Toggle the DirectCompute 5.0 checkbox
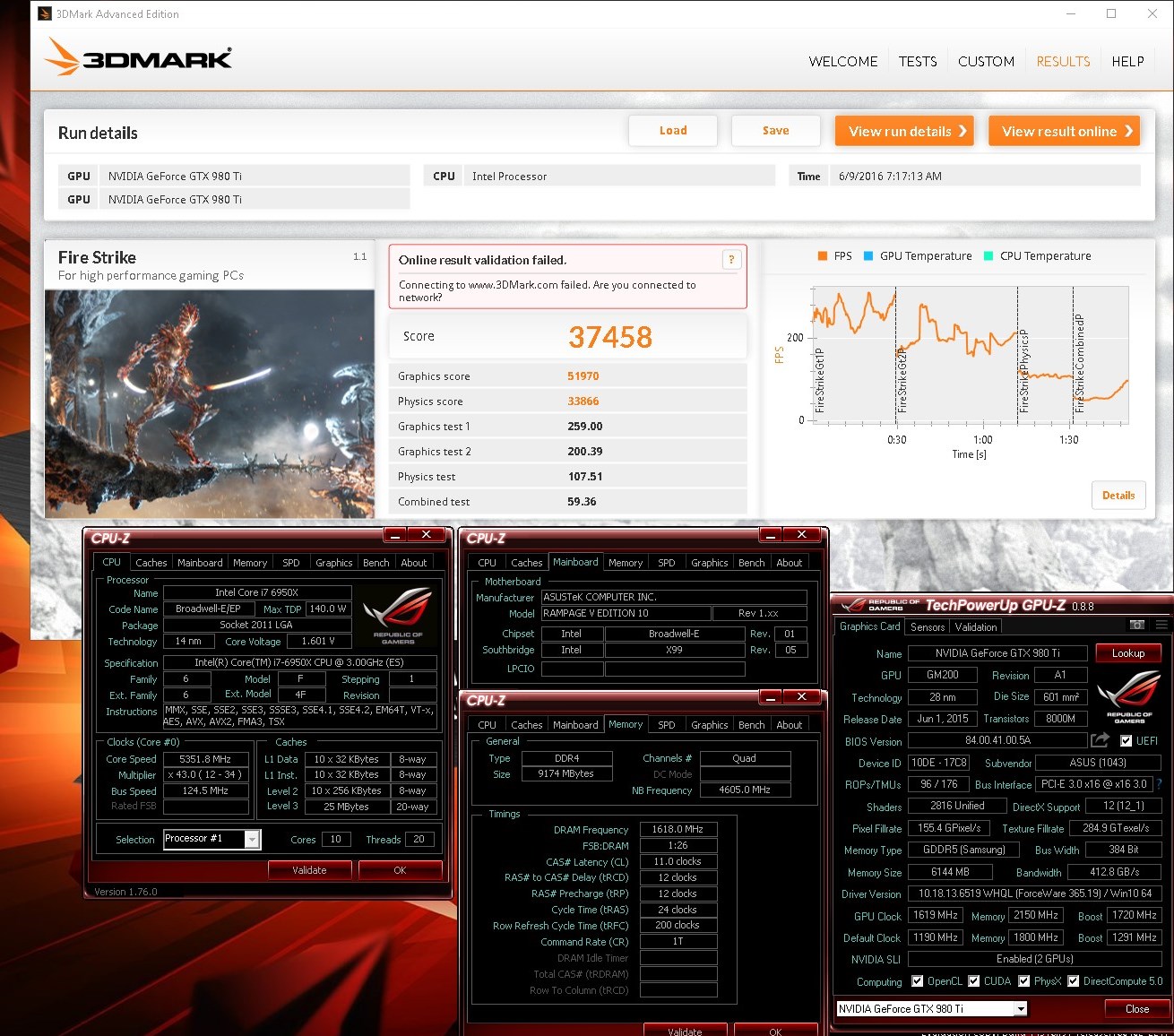Viewport: 1174px width, 1036px height. pyautogui.click(x=1073, y=981)
